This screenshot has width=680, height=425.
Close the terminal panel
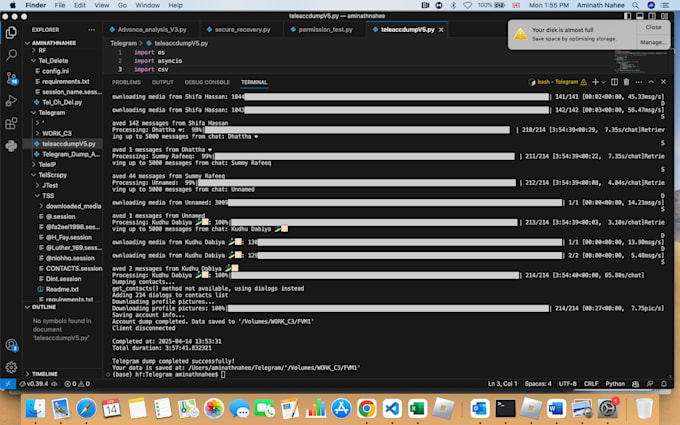(x=663, y=82)
